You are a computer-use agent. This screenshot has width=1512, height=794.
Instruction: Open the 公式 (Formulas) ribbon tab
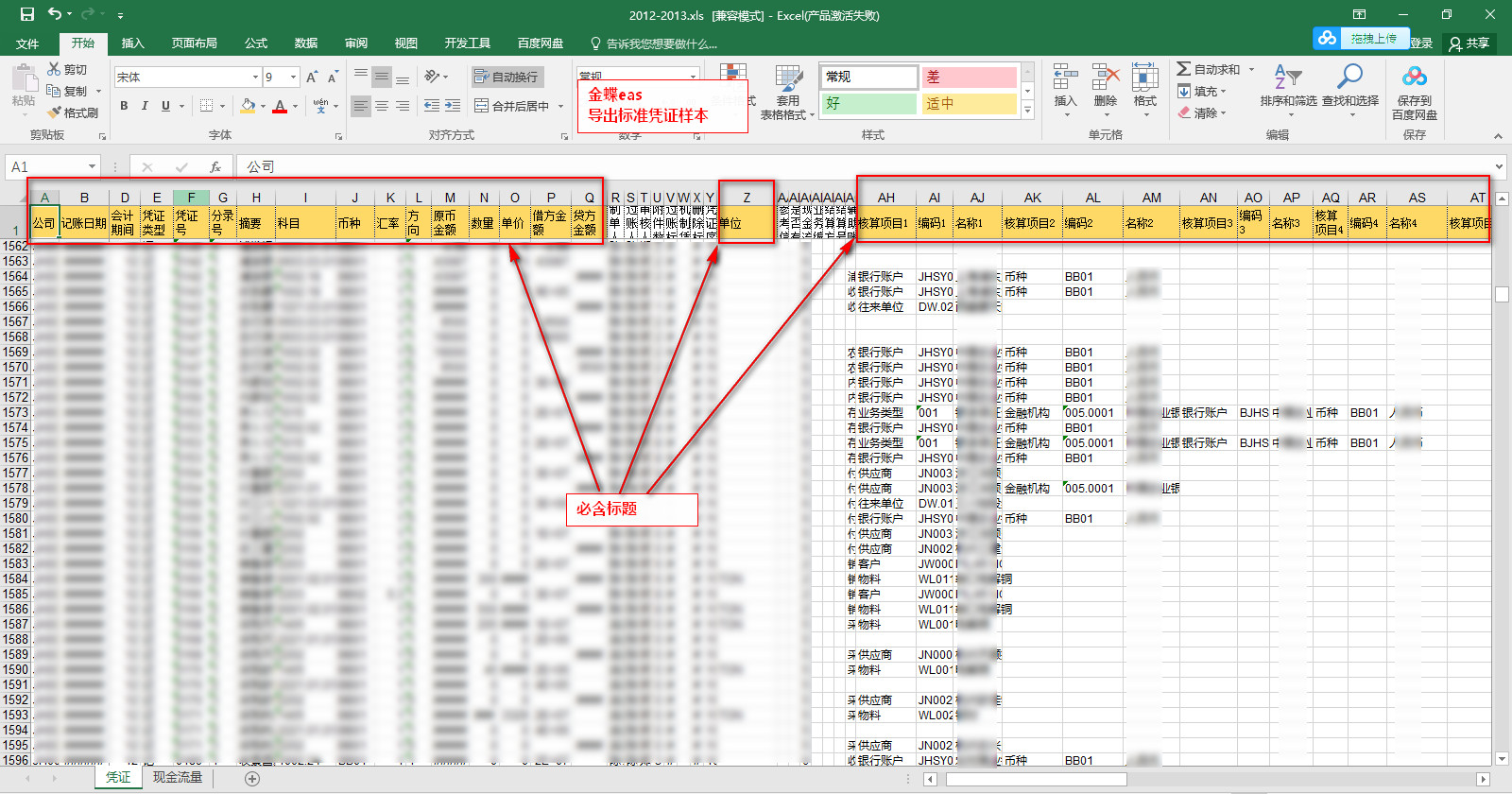(x=256, y=43)
